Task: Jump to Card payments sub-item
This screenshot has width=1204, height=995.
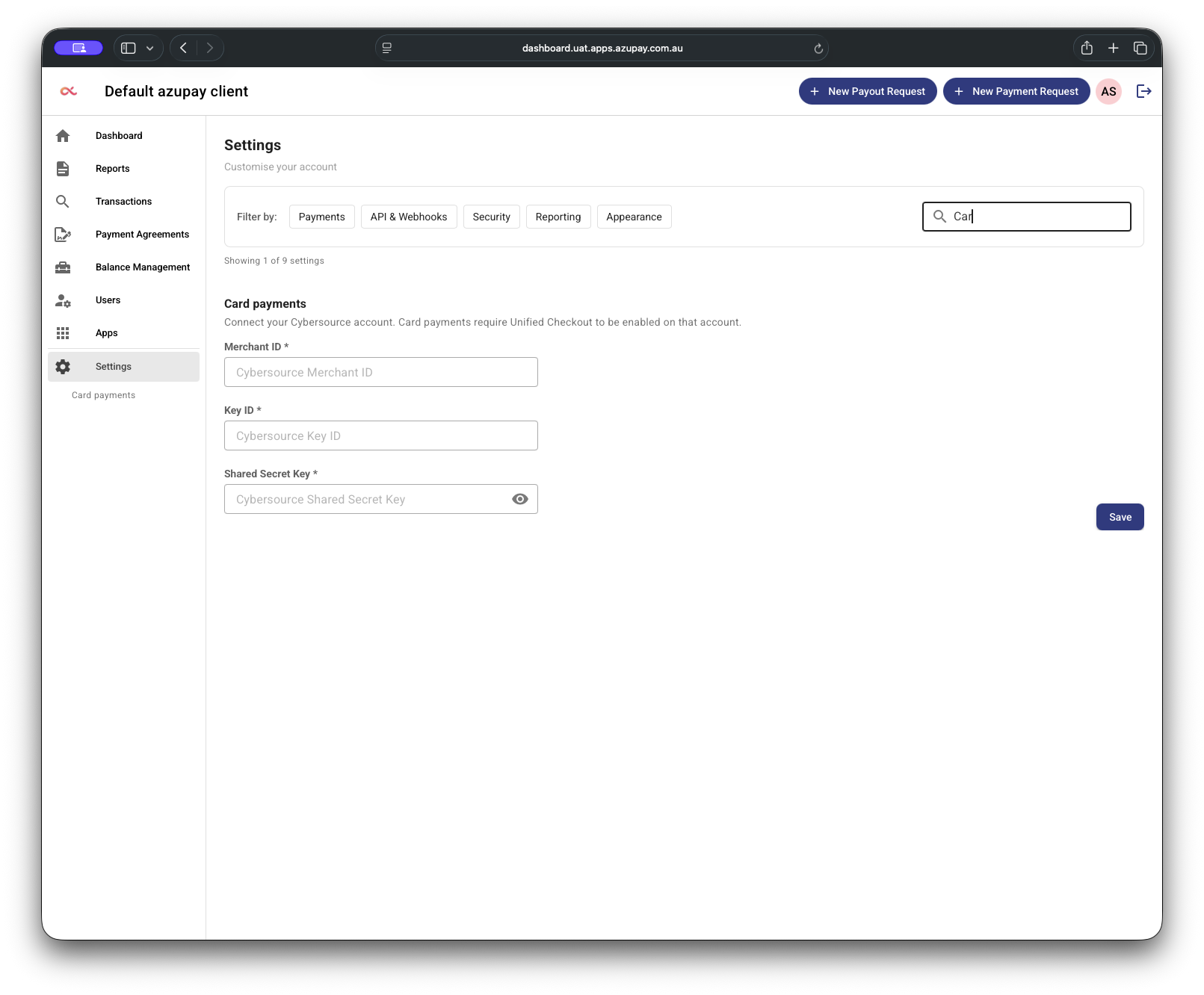Action: [x=104, y=395]
